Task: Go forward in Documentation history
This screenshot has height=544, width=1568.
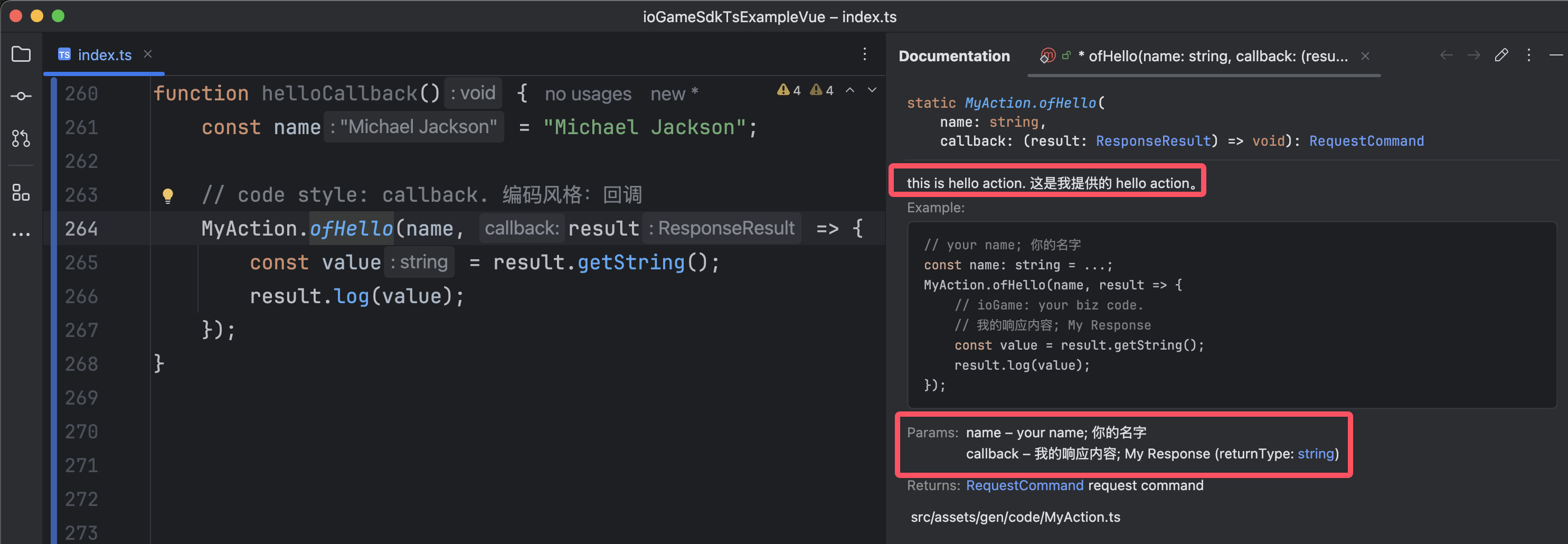Action: pyautogui.click(x=1473, y=55)
